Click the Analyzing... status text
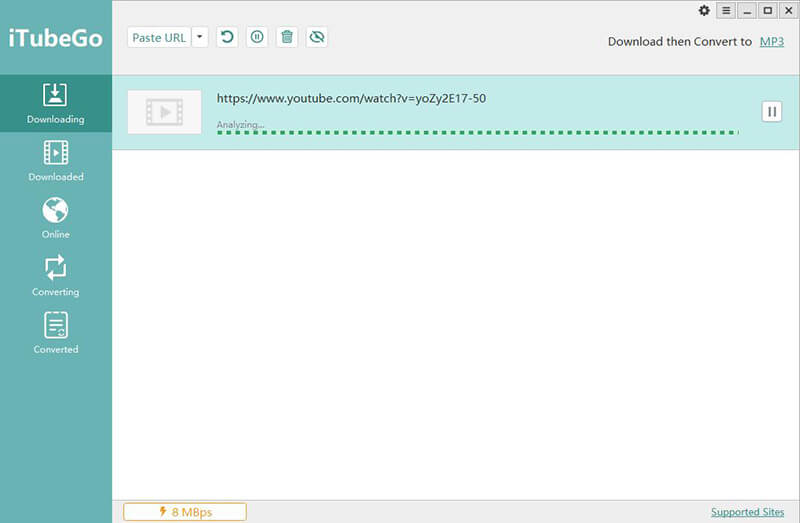Image resolution: width=800 pixels, height=523 pixels. coord(240,124)
